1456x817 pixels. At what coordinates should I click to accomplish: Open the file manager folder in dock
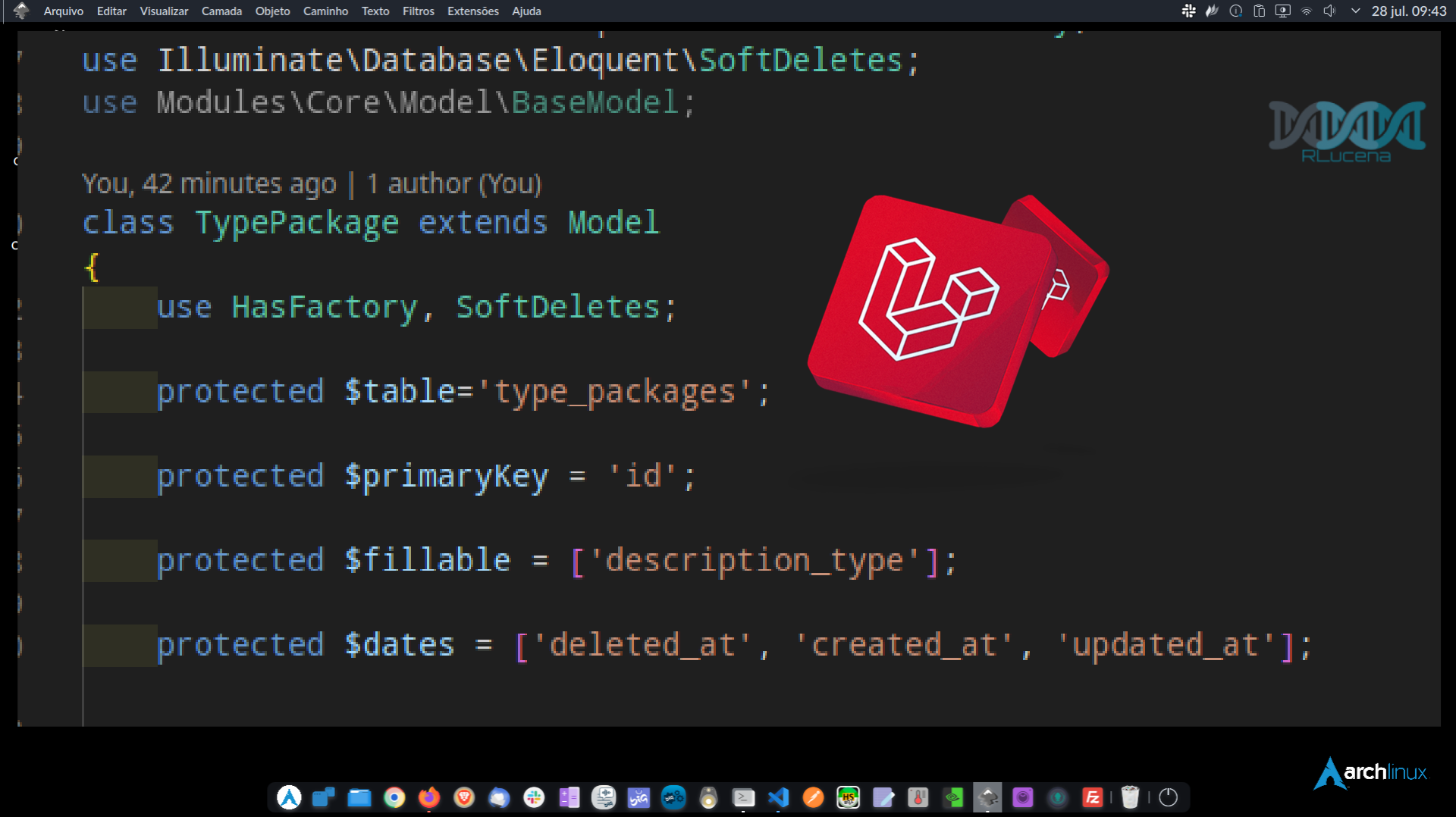click(x=359, y=797)
